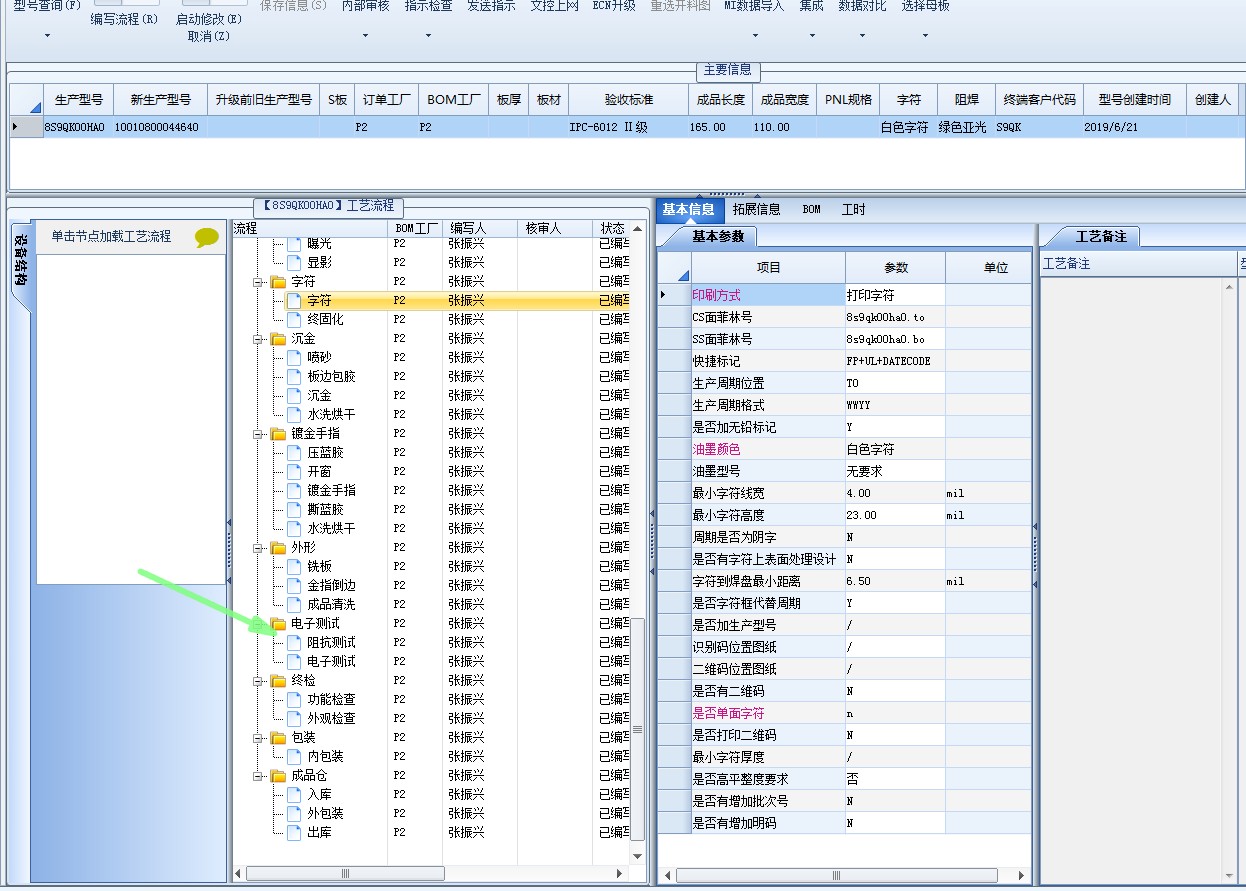Click document icon beside 阻抗测试
Screen dimensions: 1246x891
click(294, 642)
